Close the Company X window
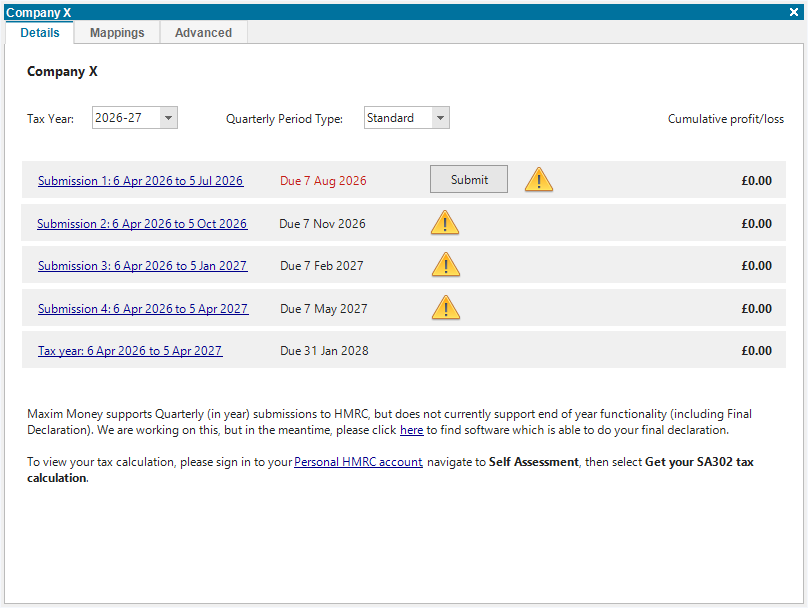Viewport: 808px width, 608px height. pyautogui.click(x=794, y=12)
